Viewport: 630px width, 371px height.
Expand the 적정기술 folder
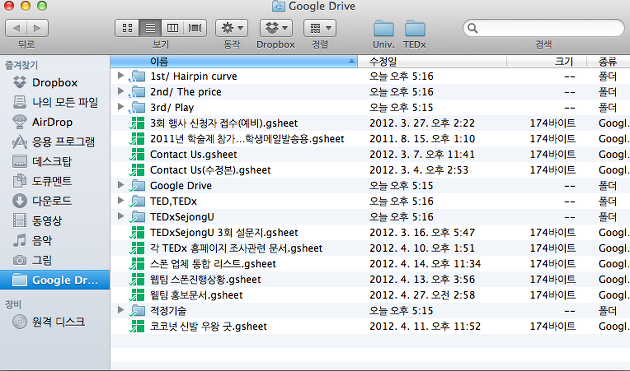(120, 310)
